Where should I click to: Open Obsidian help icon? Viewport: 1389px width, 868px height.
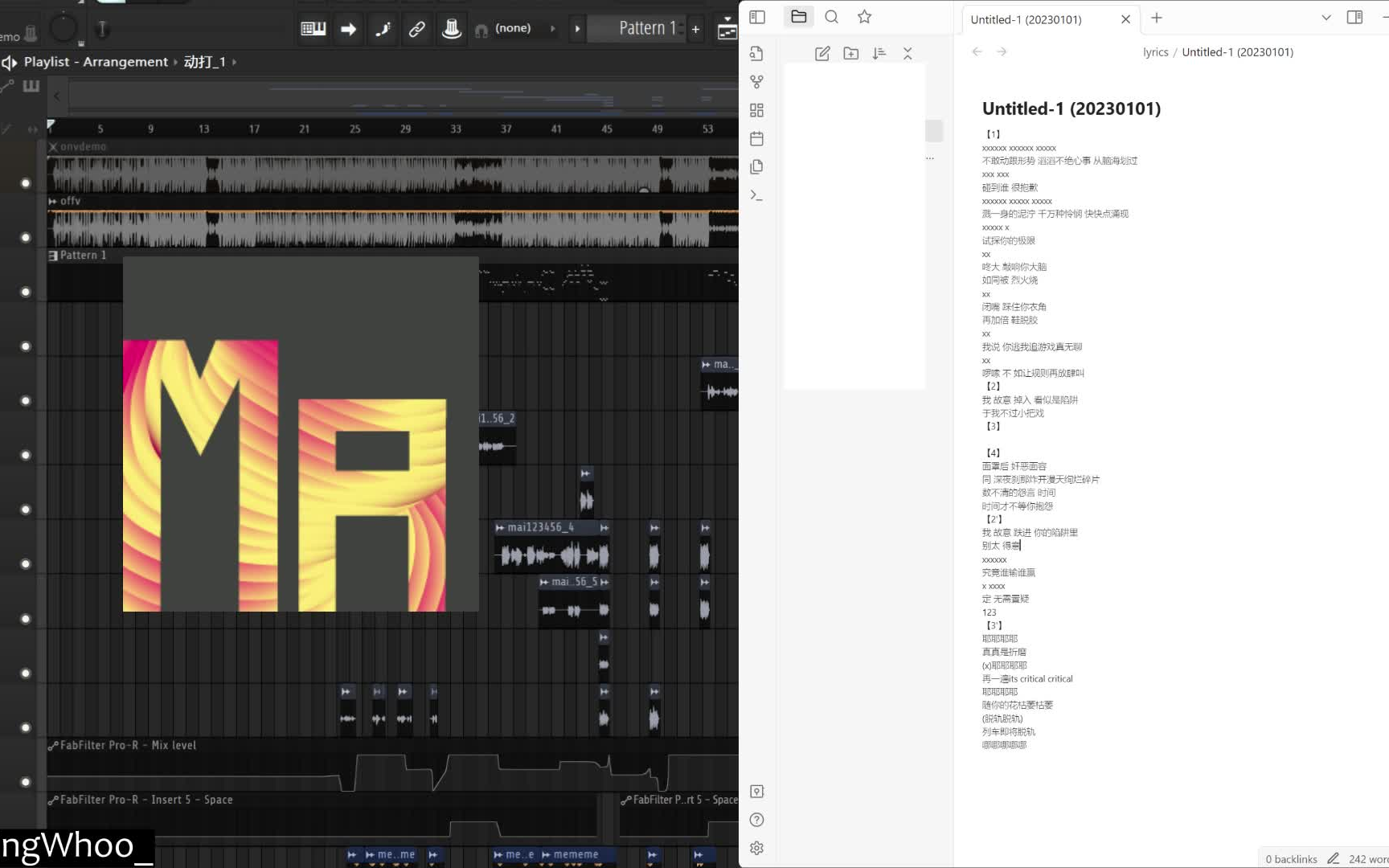click(756, 820)
